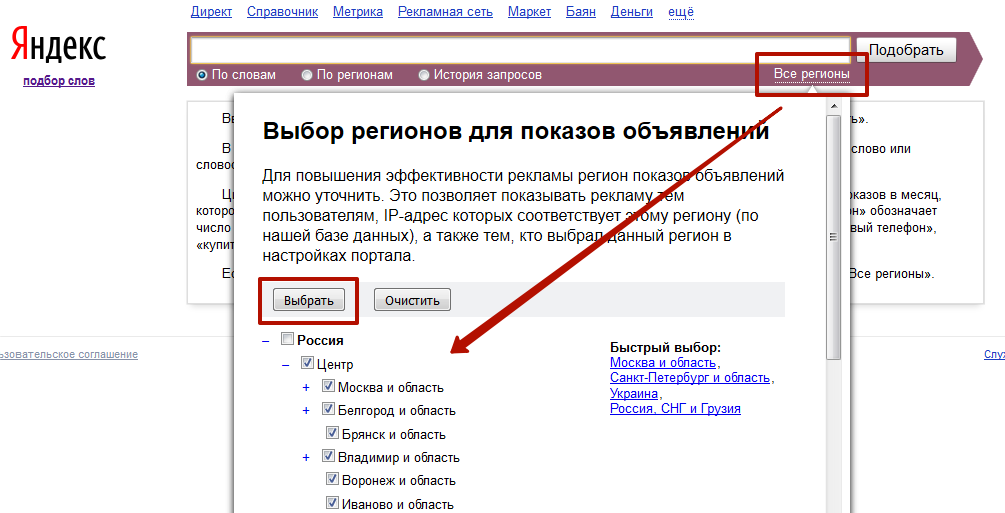The height and width of the screenshot is (513, 1005).
Task: Click the Яндекс logo
Action: [58, 46]
